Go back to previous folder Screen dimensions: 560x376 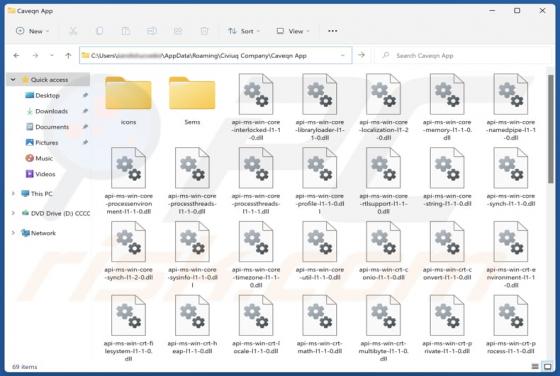(16, 55)
